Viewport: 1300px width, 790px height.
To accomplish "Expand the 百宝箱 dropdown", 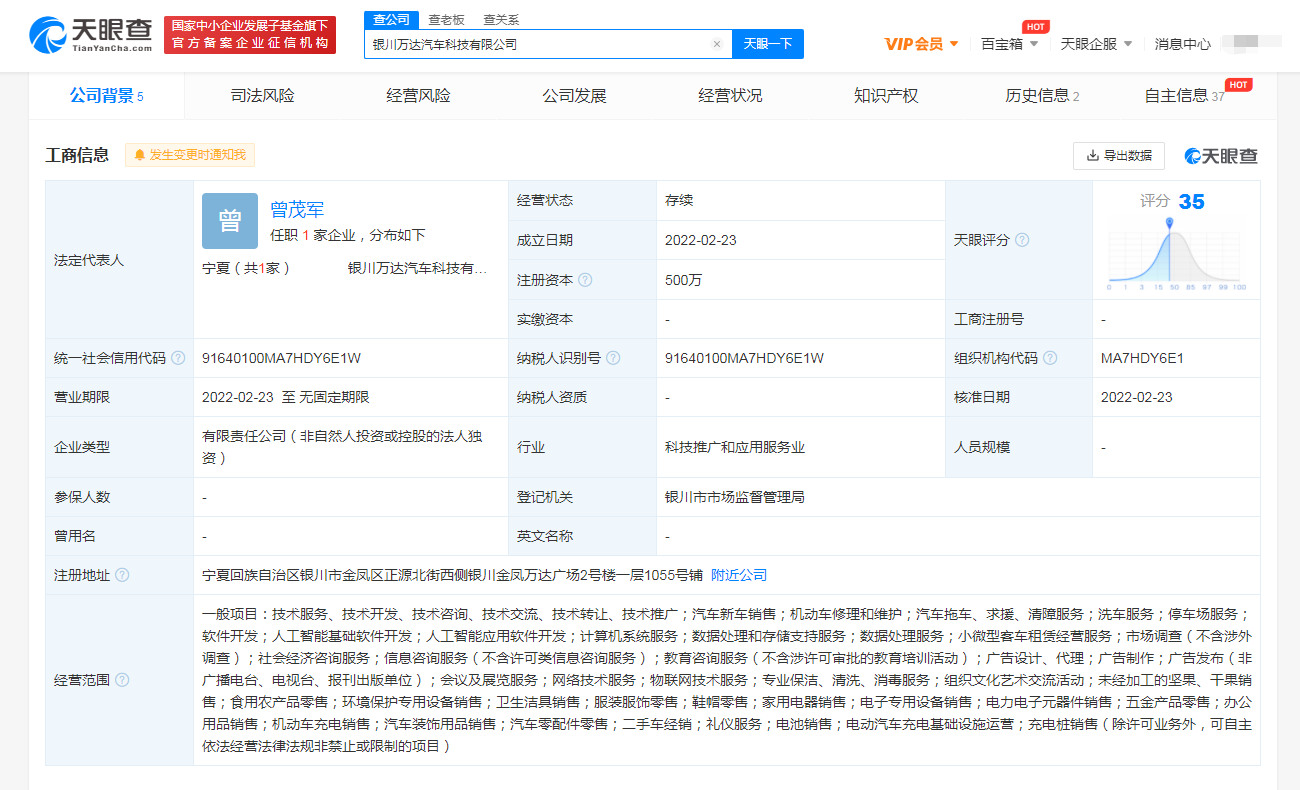I will (x=1009, y=44).
